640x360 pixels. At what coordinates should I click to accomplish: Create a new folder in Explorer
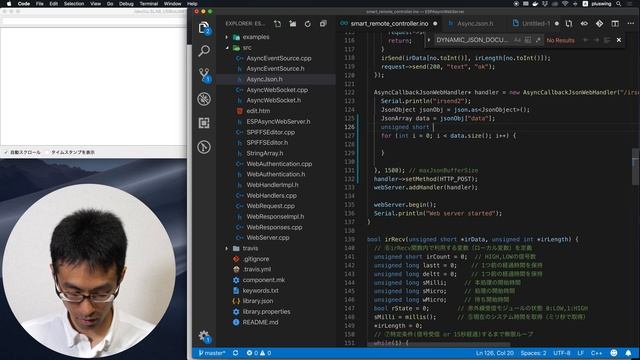click(293, 24)
